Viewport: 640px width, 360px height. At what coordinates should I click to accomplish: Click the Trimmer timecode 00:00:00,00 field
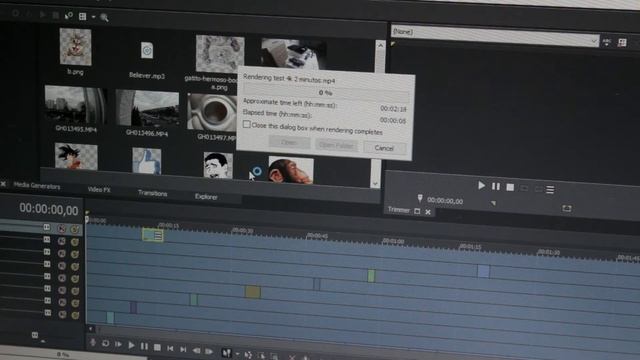[445, 201]
